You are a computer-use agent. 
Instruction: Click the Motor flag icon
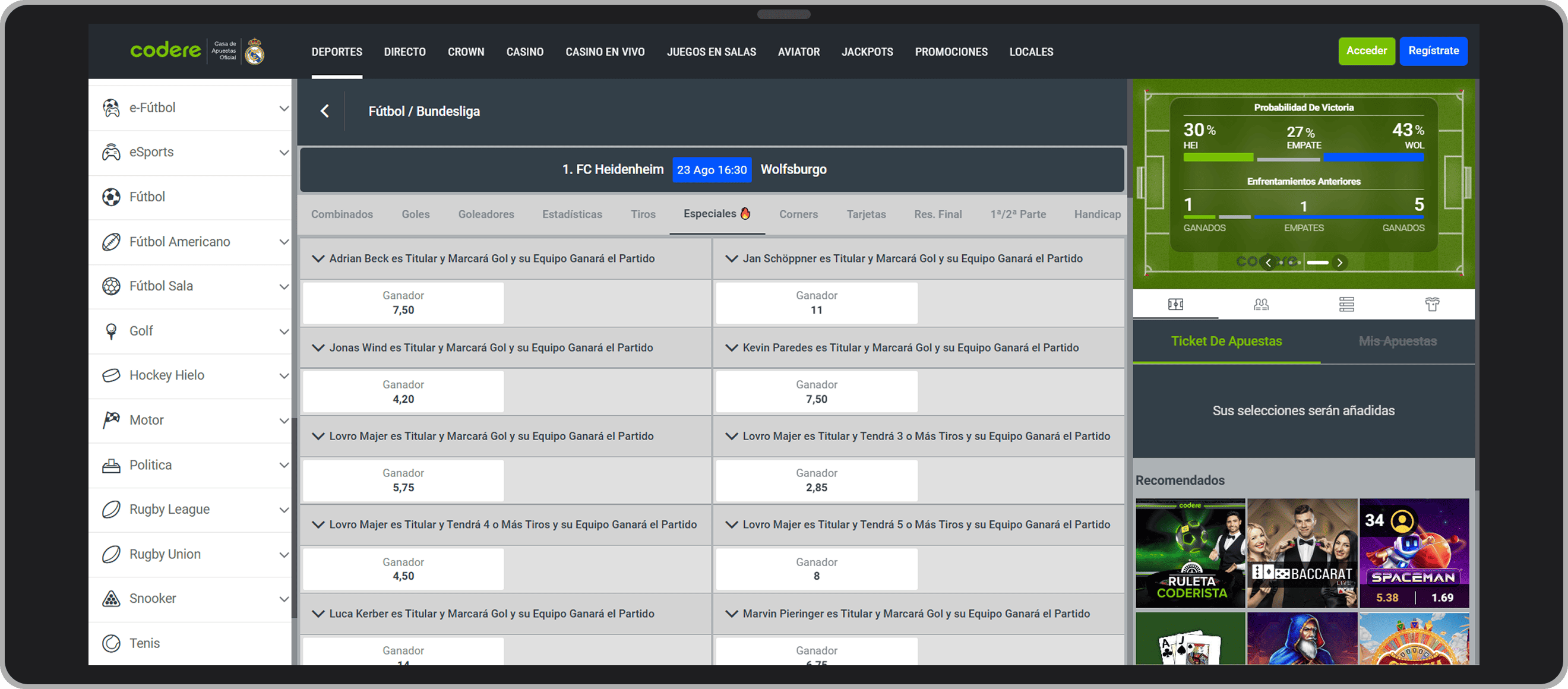click(111, 420)
